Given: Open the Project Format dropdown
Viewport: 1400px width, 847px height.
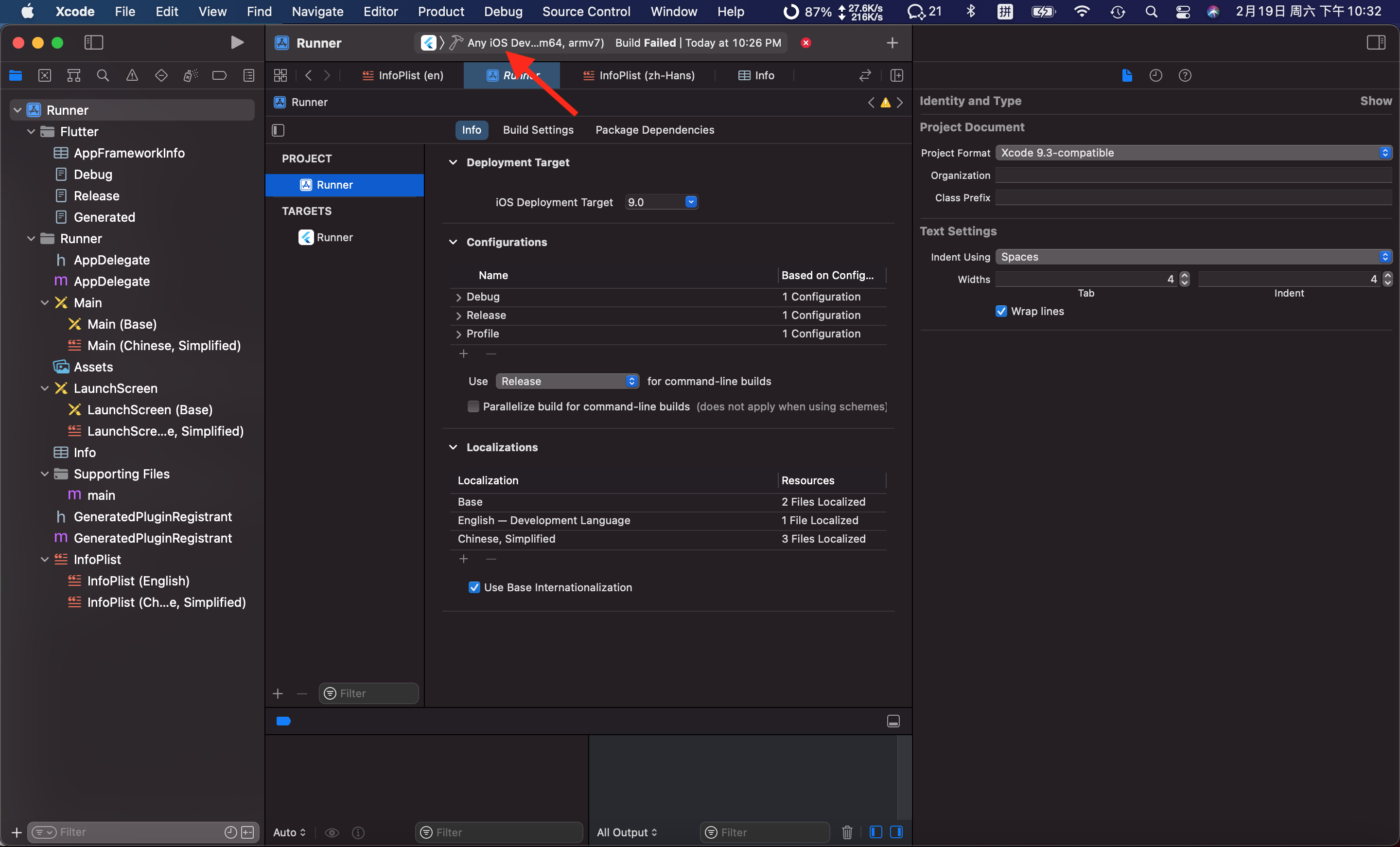Looking at the screenshot, I should click(1193, 153).
